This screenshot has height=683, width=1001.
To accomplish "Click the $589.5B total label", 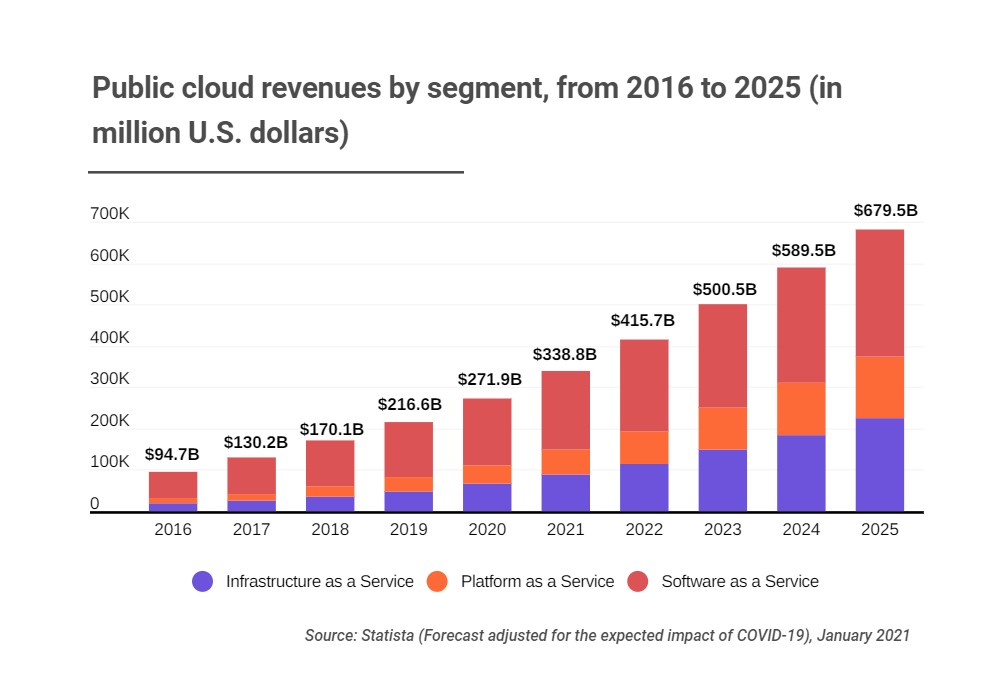I will click(x=804, y=250).
